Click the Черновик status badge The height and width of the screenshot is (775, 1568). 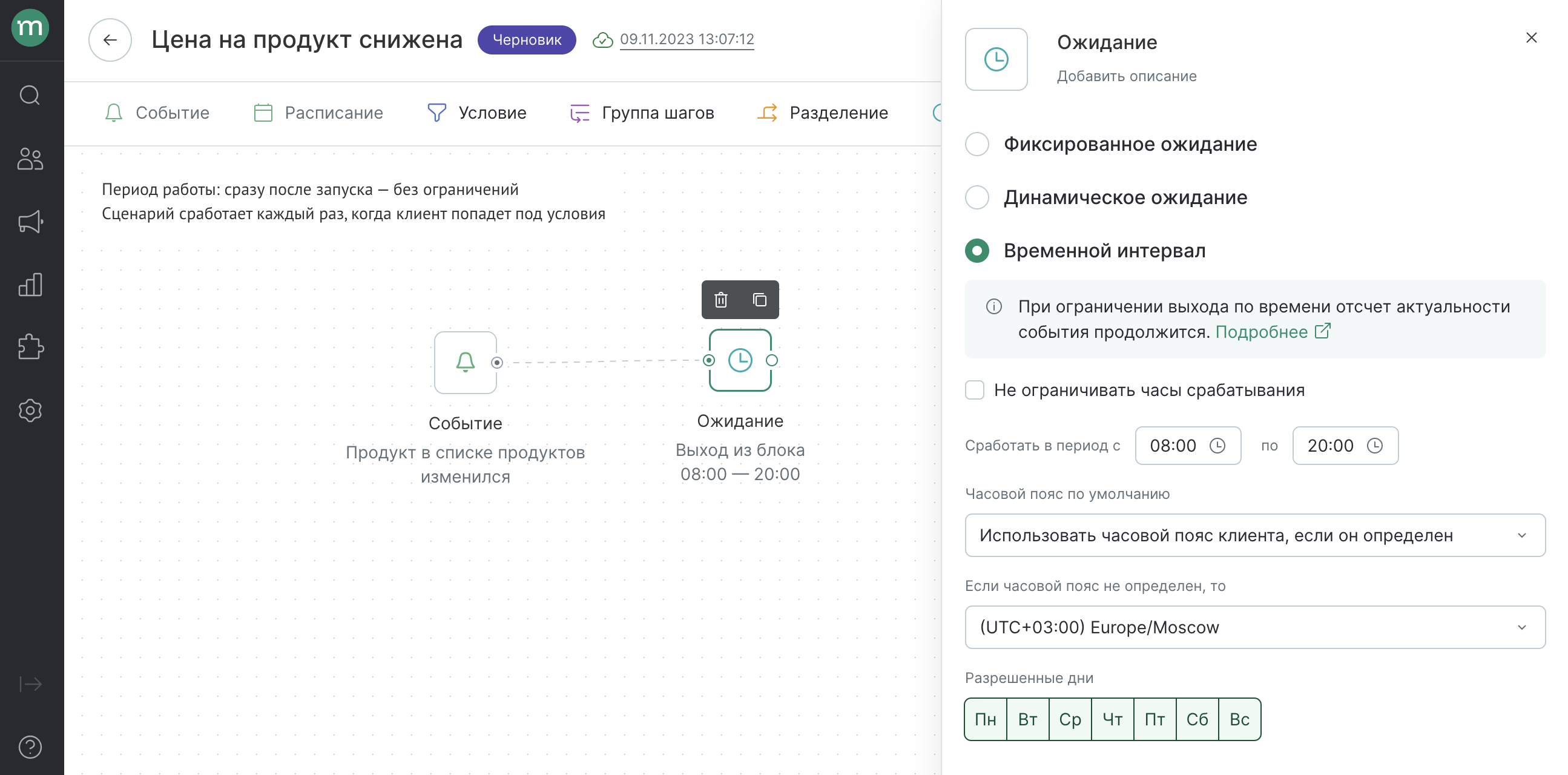[x=527, y=40]
